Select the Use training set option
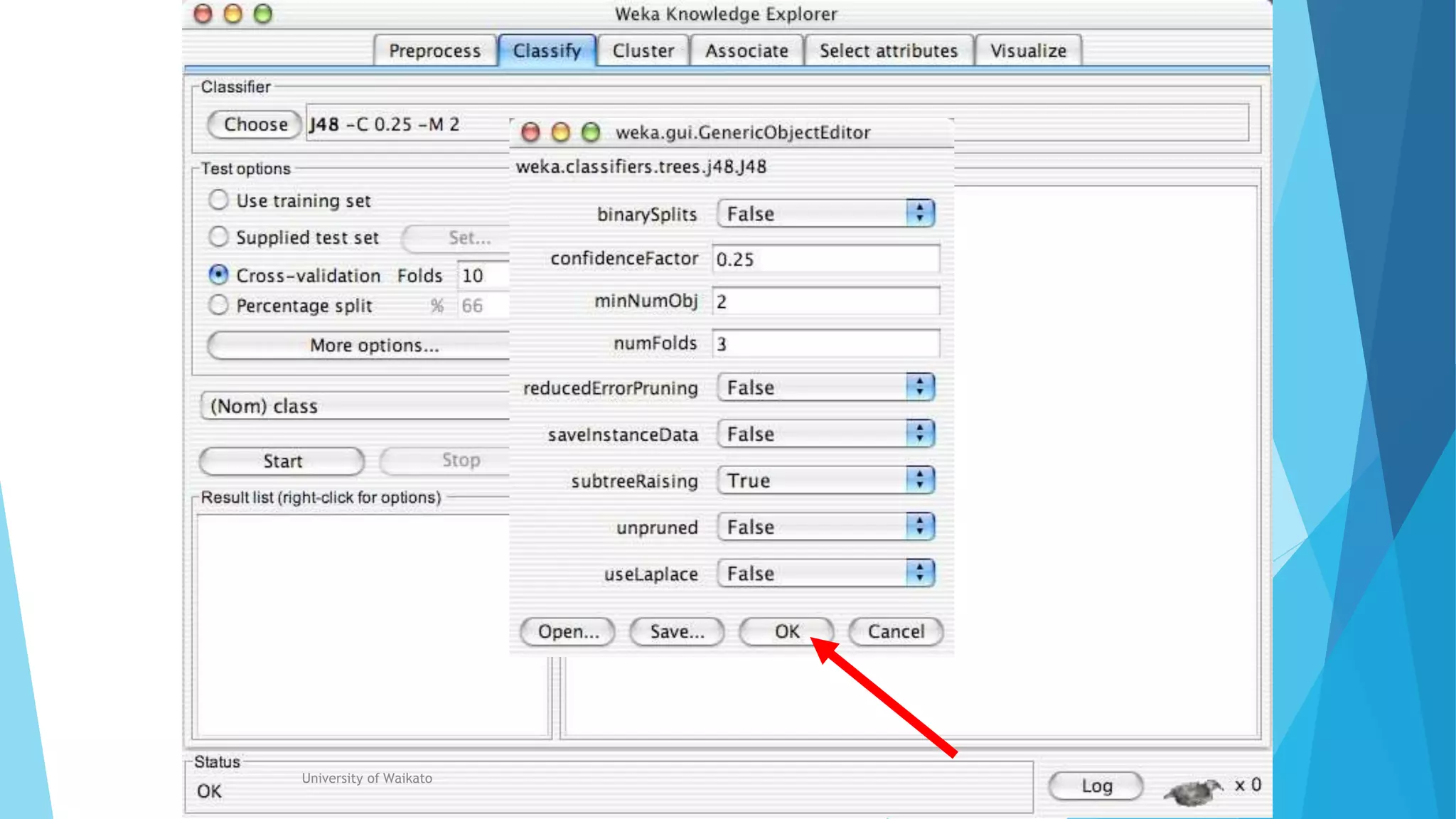The width and height of the screenshot is (1456, 819). point(218,200)
